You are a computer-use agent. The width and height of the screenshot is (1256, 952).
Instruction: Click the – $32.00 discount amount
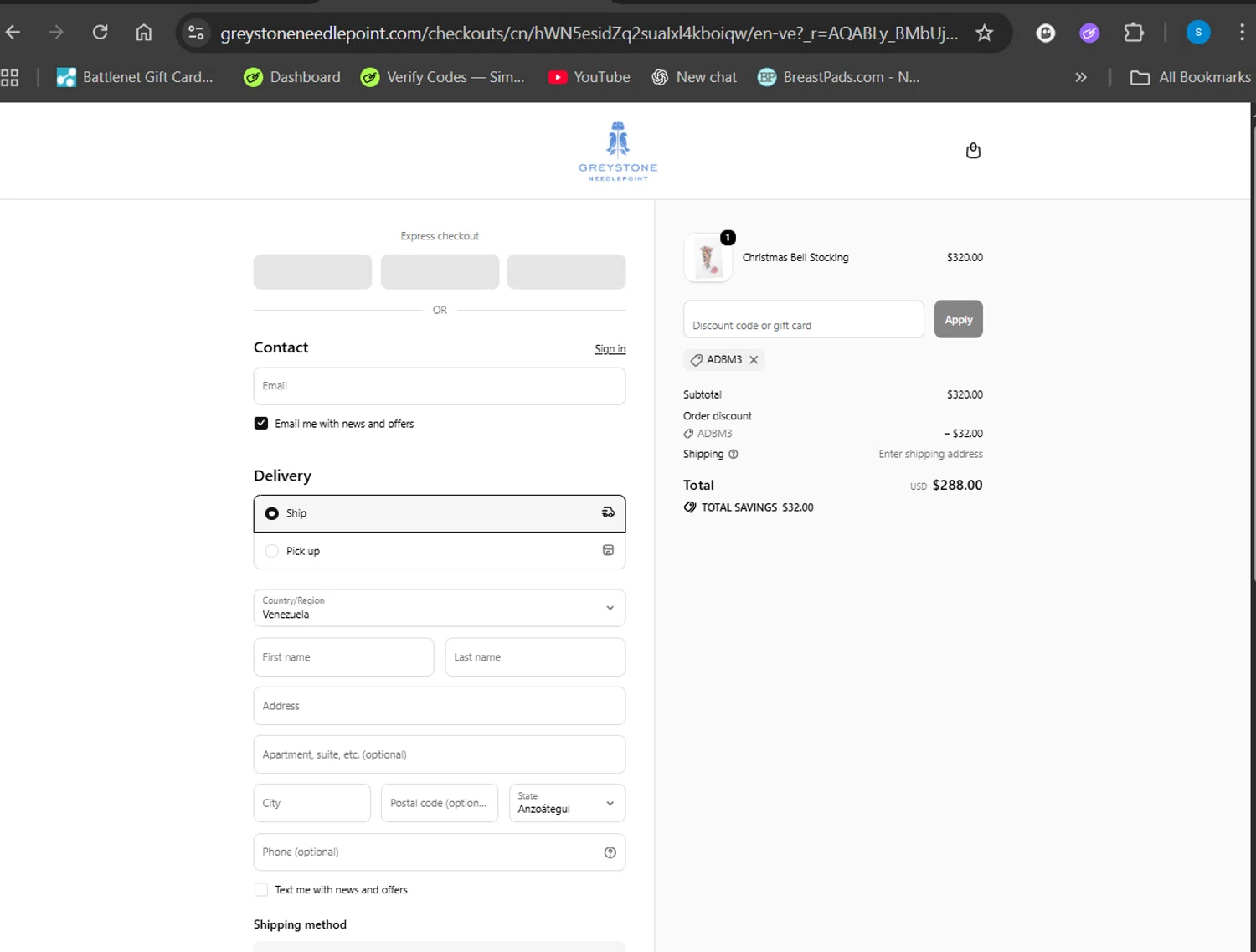tap(964, 434)
